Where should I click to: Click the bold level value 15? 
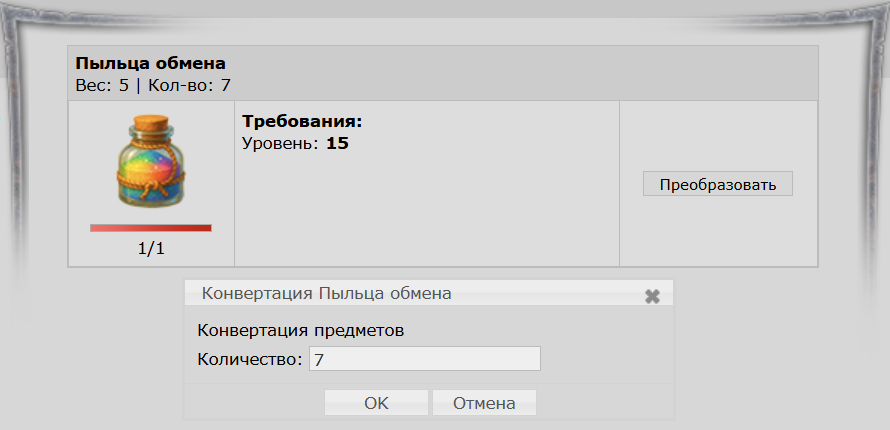pyautogui.click(x=337, y=144)
